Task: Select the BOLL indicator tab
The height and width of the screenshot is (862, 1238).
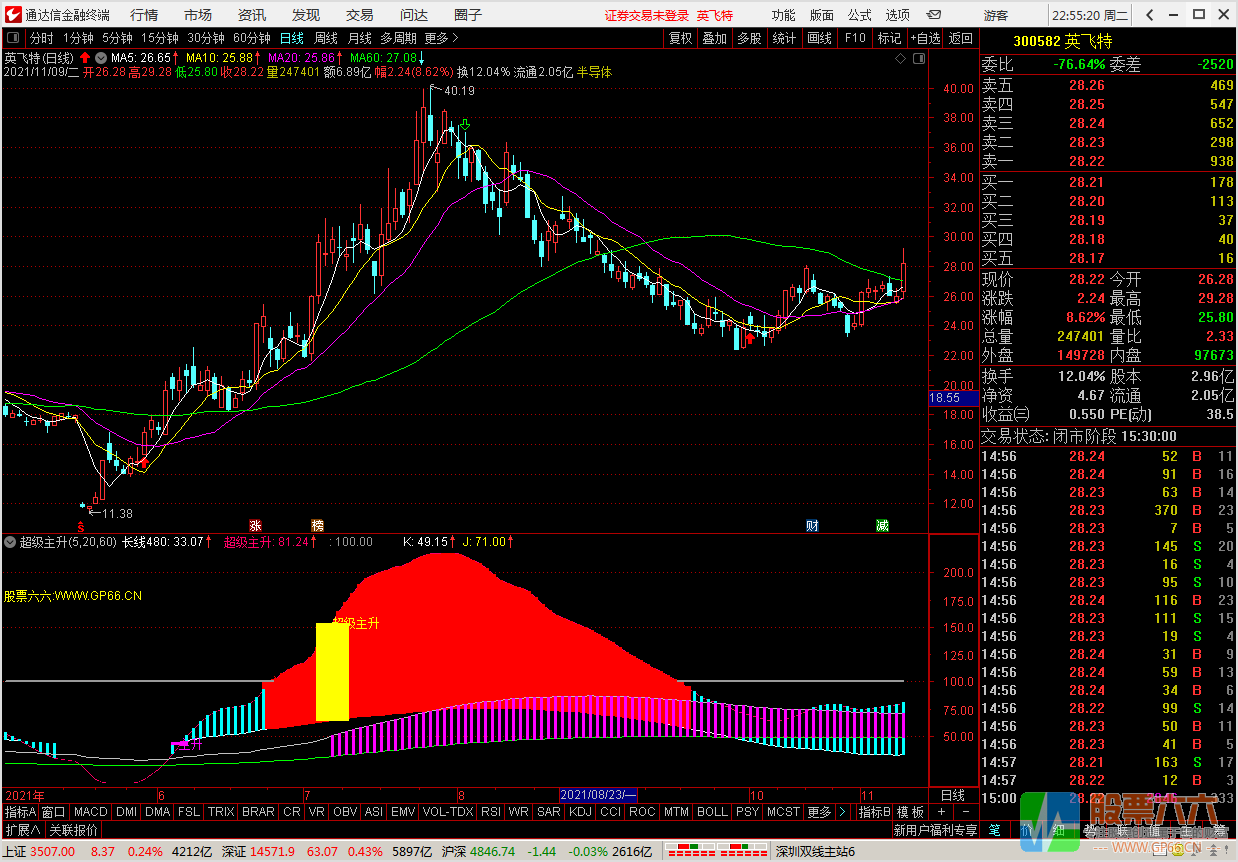Action: [x=712, y=812]
